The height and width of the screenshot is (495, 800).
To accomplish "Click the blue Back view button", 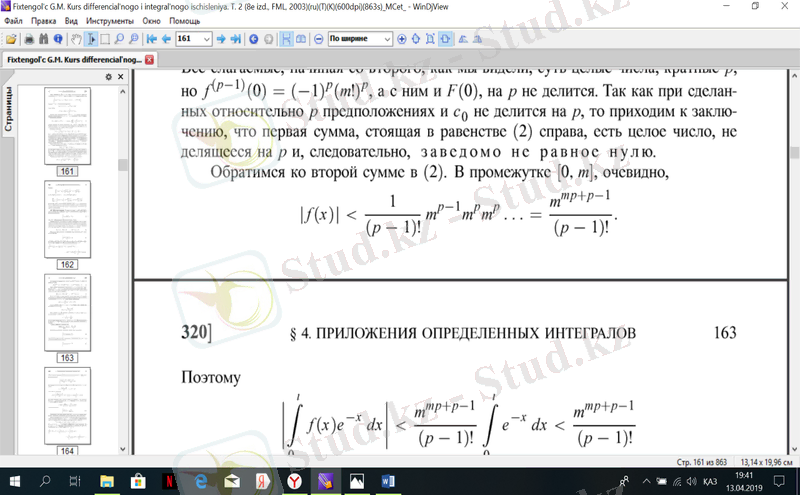I will [254, 39].
